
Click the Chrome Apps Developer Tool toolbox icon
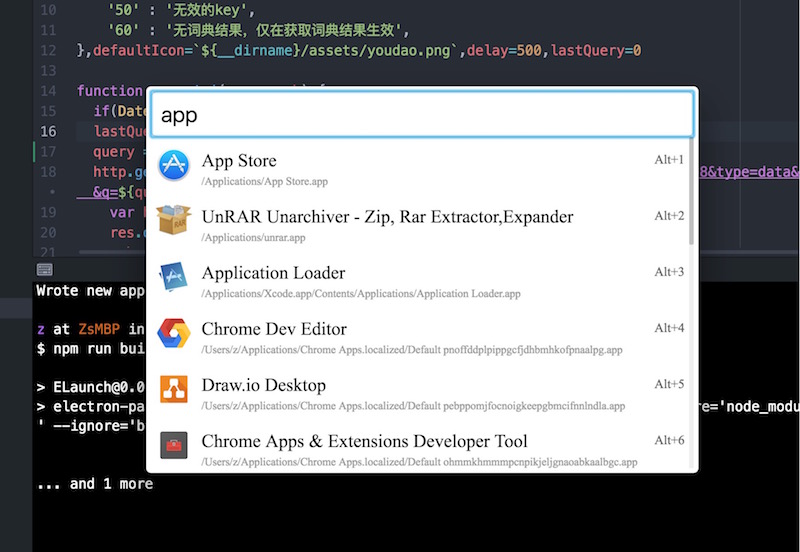173,445
